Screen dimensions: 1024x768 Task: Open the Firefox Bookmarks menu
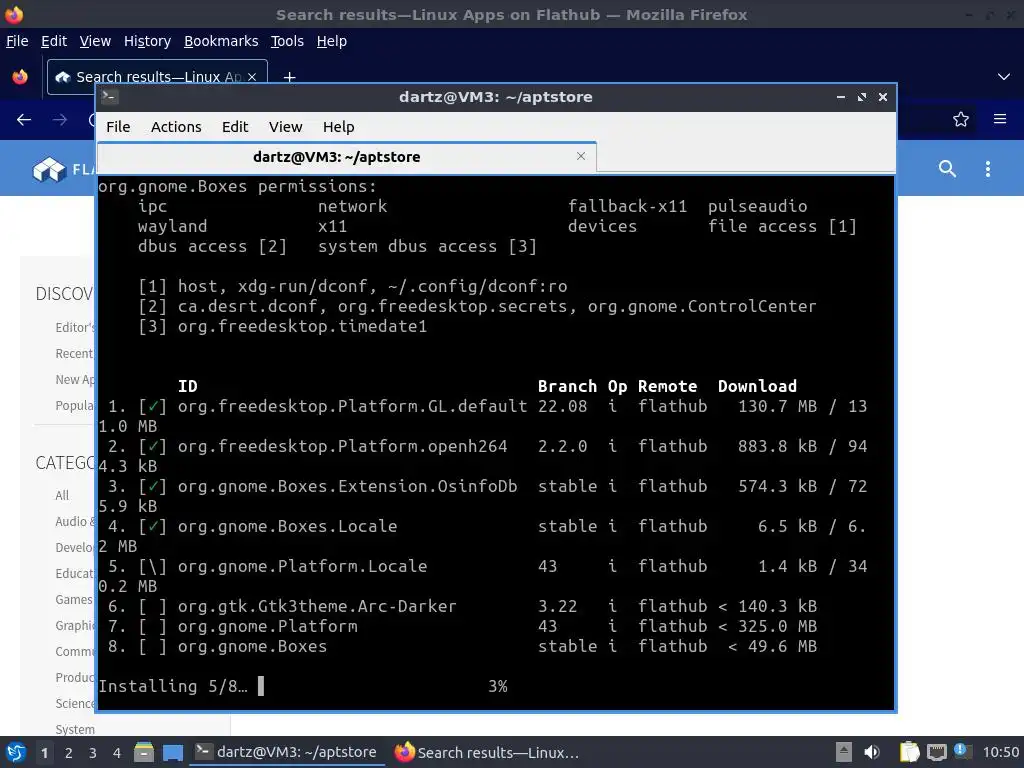(x=221, y=41)
